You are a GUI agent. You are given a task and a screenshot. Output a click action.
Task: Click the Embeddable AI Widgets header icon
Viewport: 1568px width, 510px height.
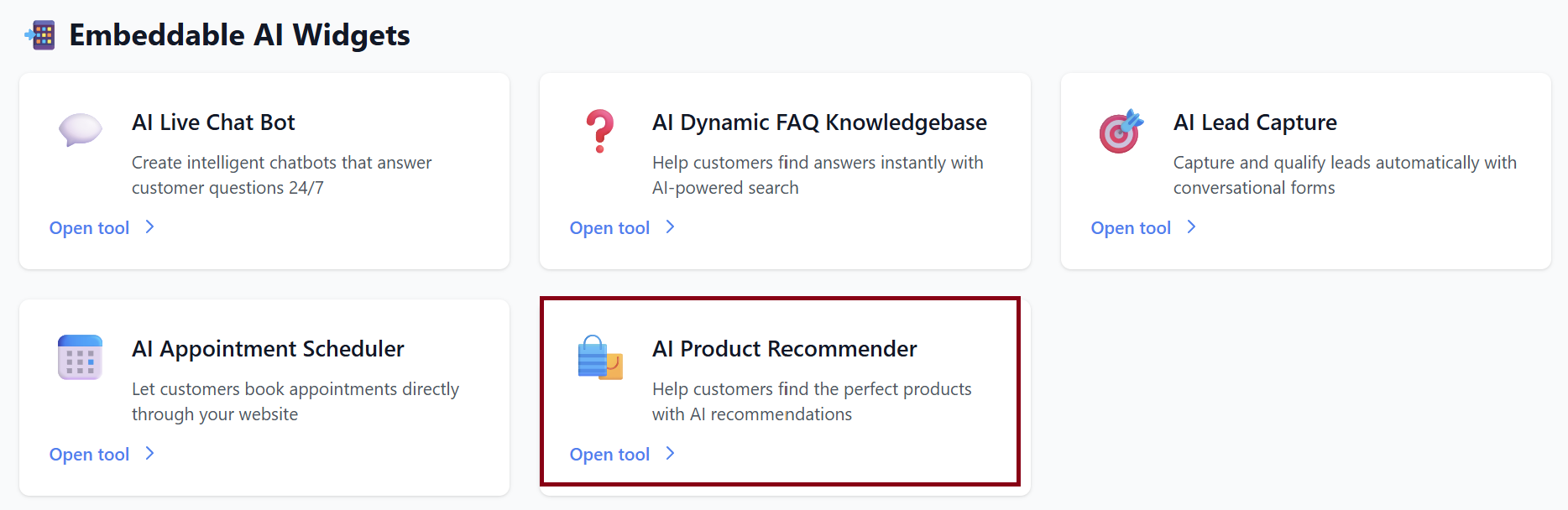click(x=40, y=35)
